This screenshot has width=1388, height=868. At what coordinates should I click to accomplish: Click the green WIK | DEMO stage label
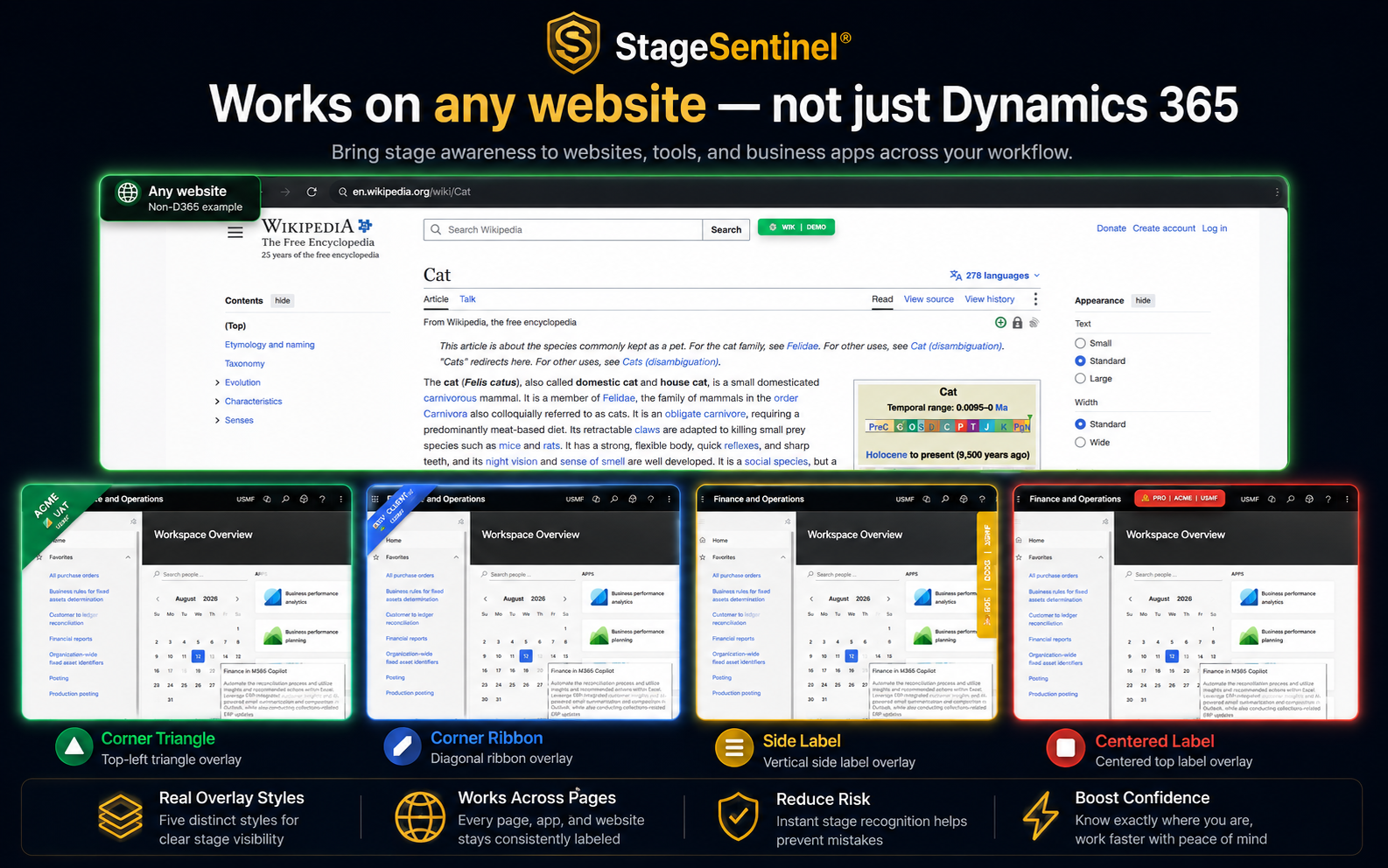point(796,227)
